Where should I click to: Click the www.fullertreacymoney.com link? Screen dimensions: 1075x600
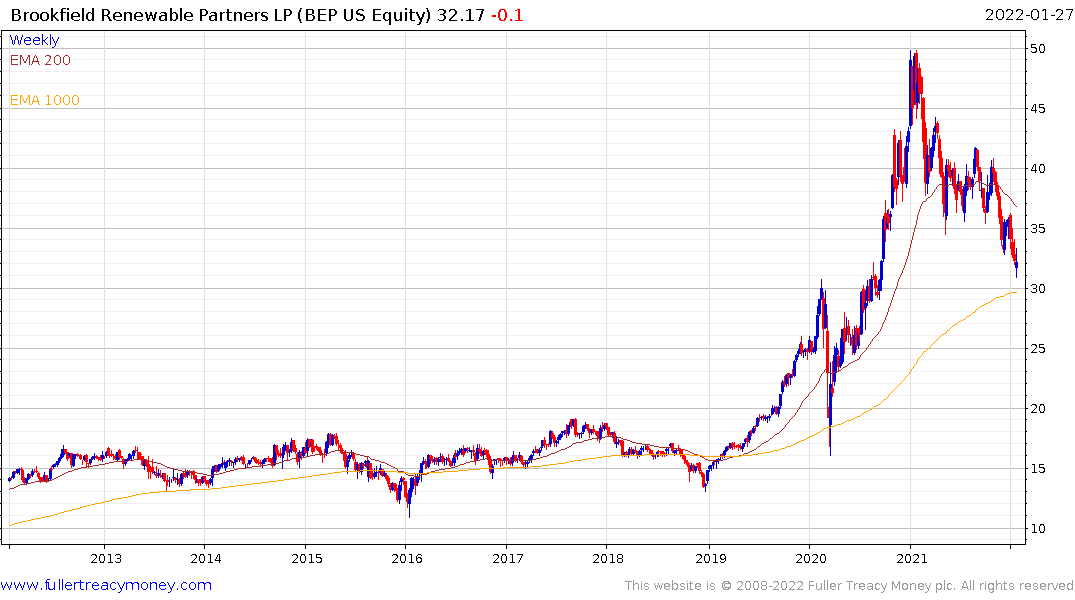coord(106,585)
